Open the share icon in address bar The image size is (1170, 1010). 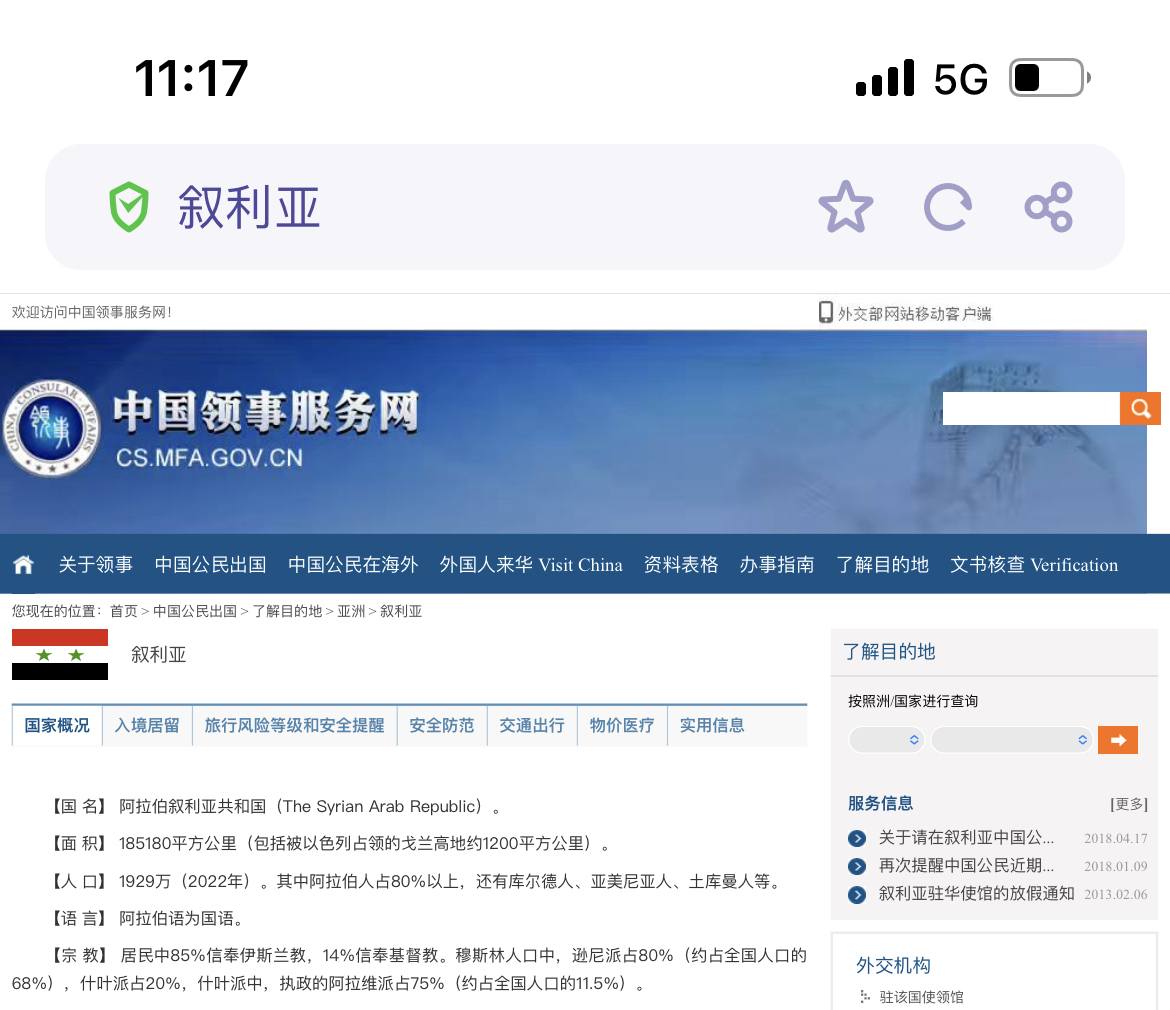click(x=1048, y=207)
